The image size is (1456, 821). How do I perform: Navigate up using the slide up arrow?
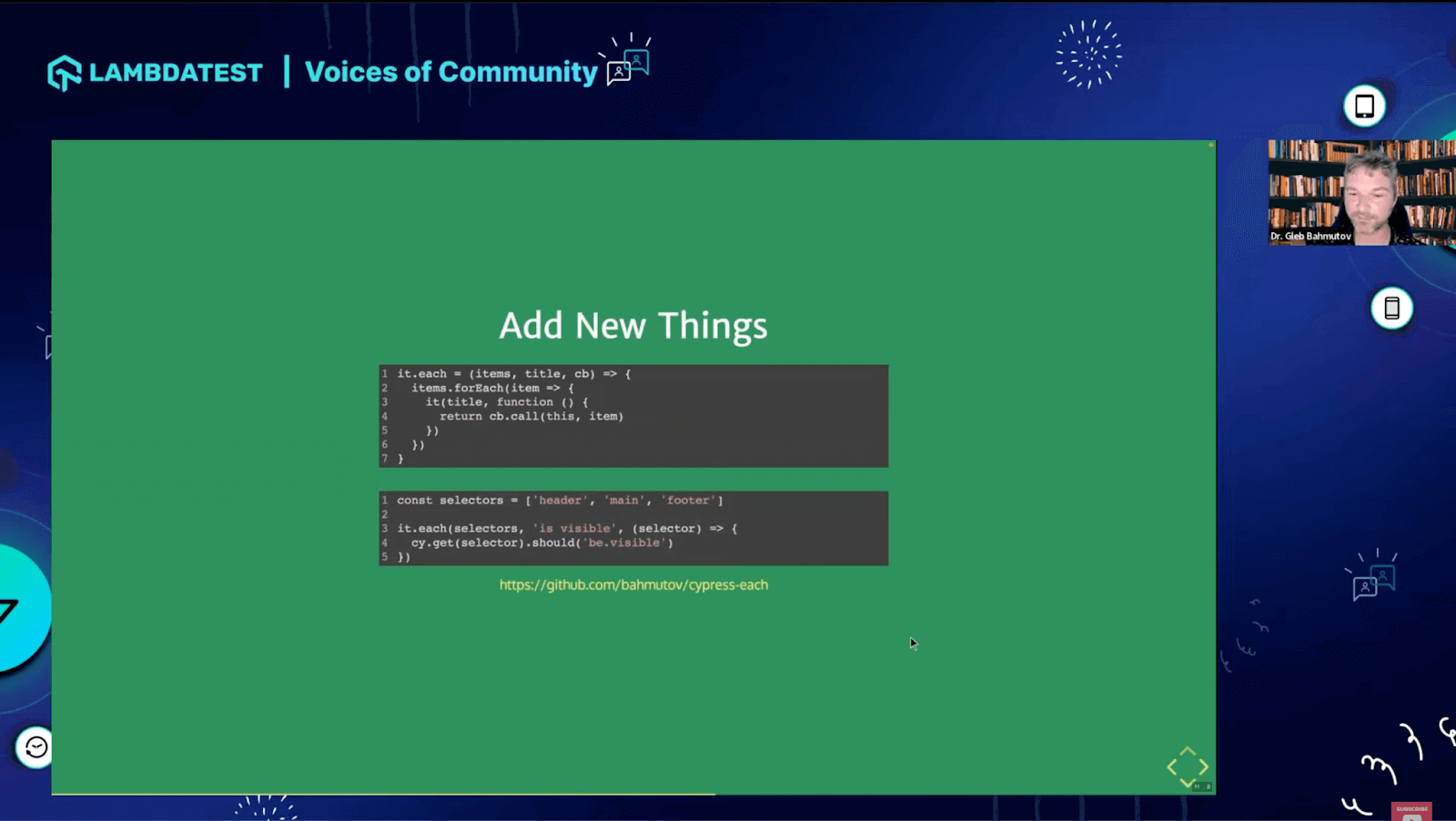1188,751
